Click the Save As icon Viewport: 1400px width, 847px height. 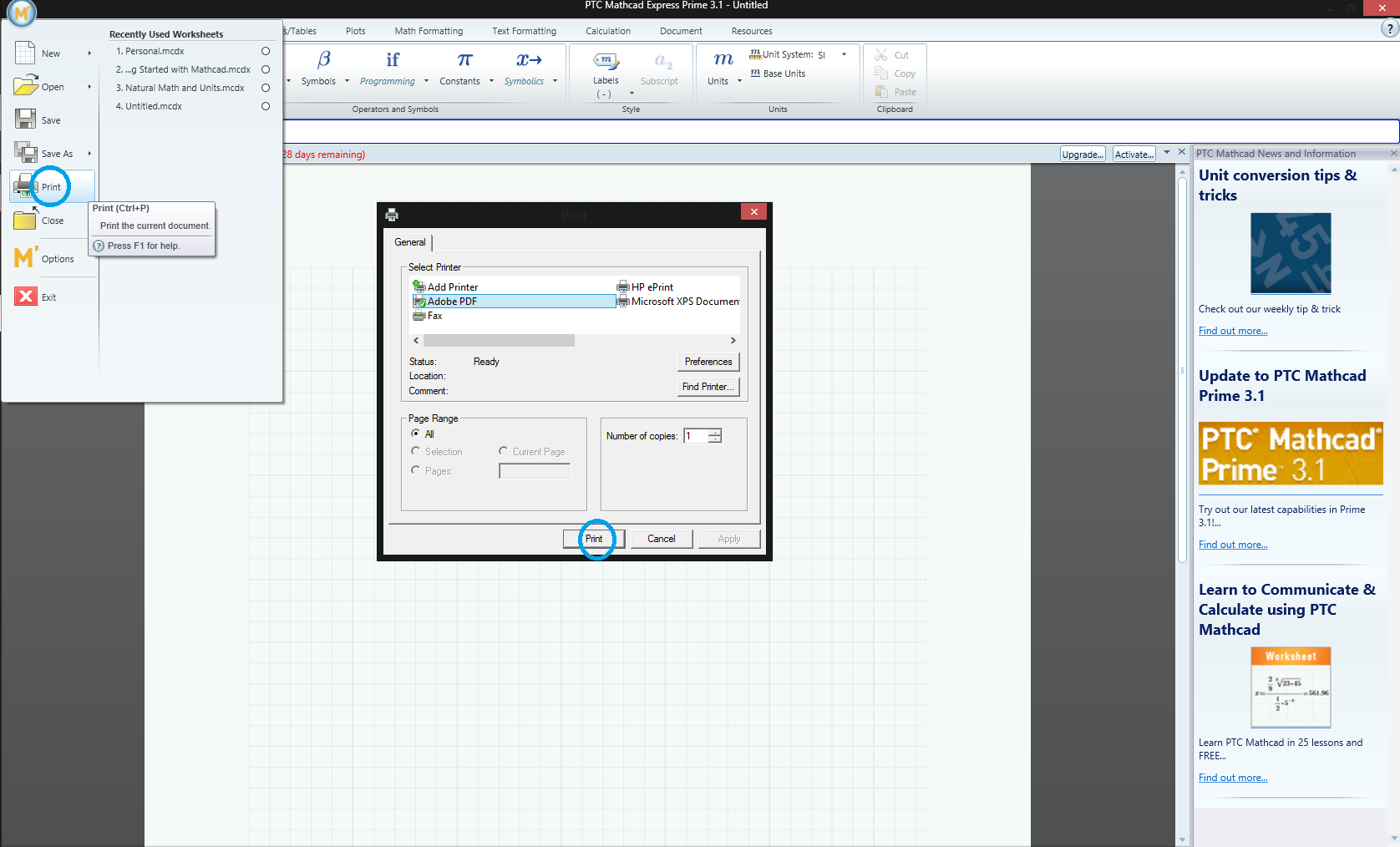click(26, 153)
